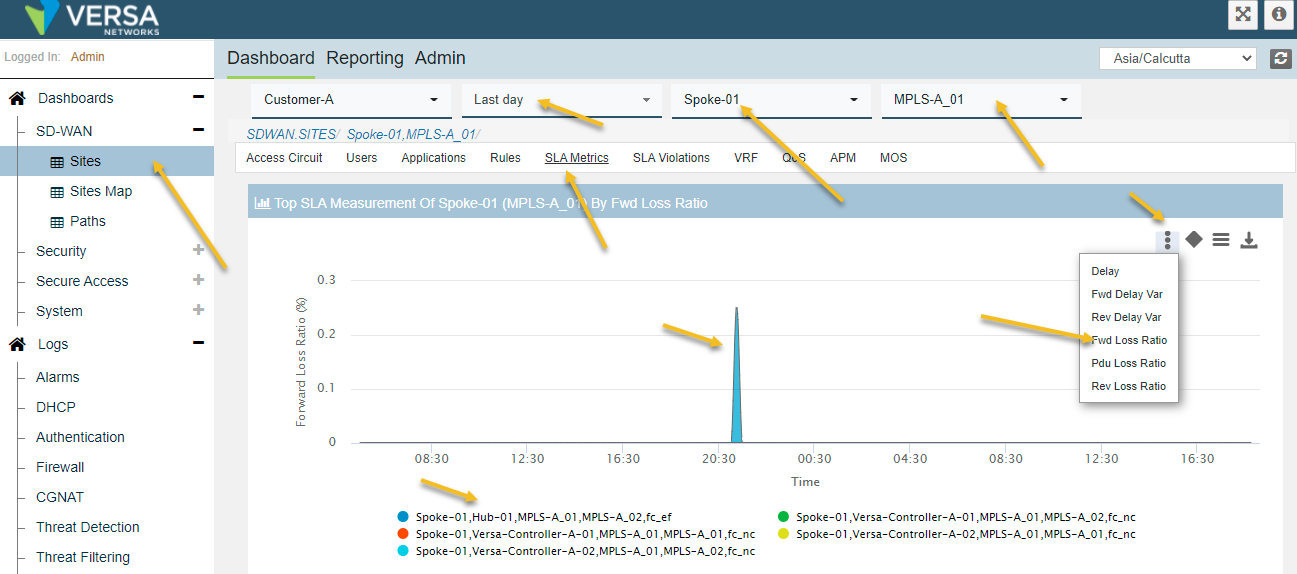The width and height of the screenshot is (1297, 574).
Task: Open Firewall logs
Action: (60, 467)
